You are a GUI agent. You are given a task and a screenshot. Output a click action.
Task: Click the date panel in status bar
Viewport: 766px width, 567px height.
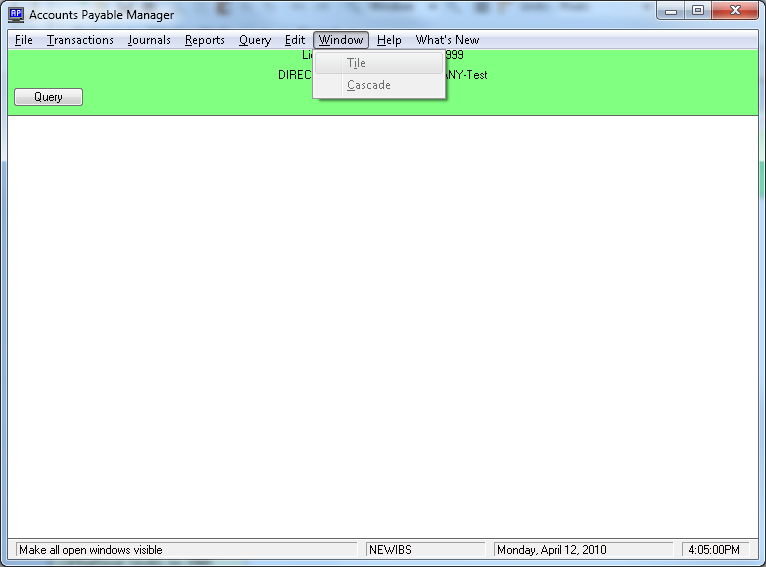(x=584, y=550)
